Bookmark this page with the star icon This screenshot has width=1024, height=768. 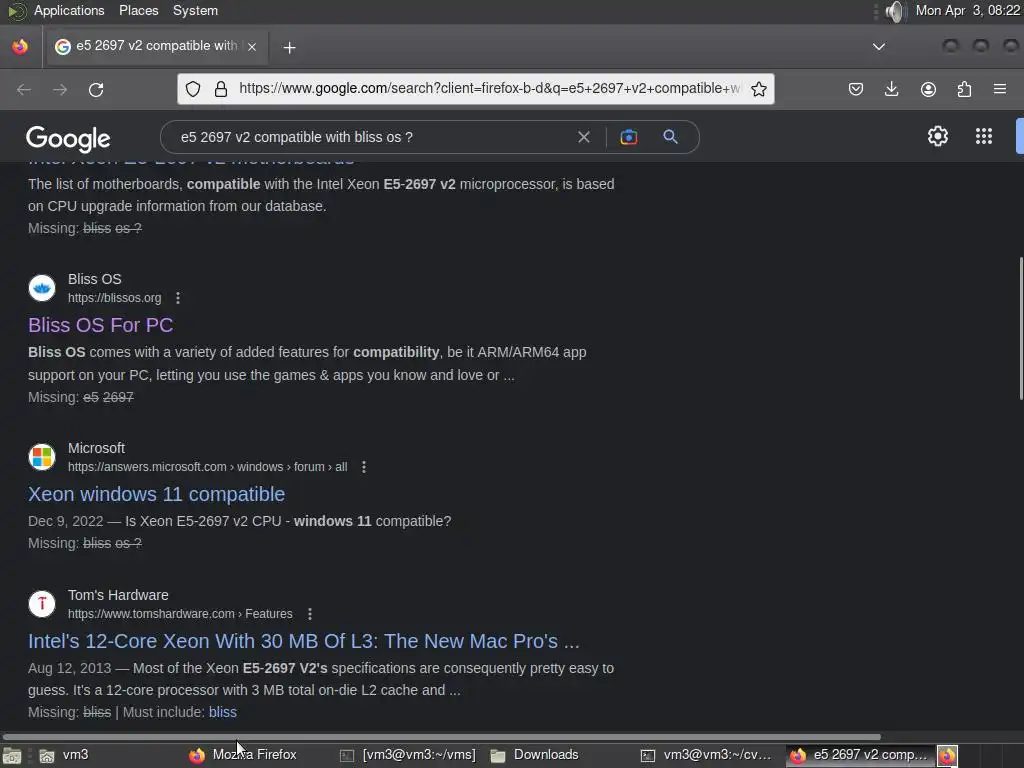coord(758,89)
